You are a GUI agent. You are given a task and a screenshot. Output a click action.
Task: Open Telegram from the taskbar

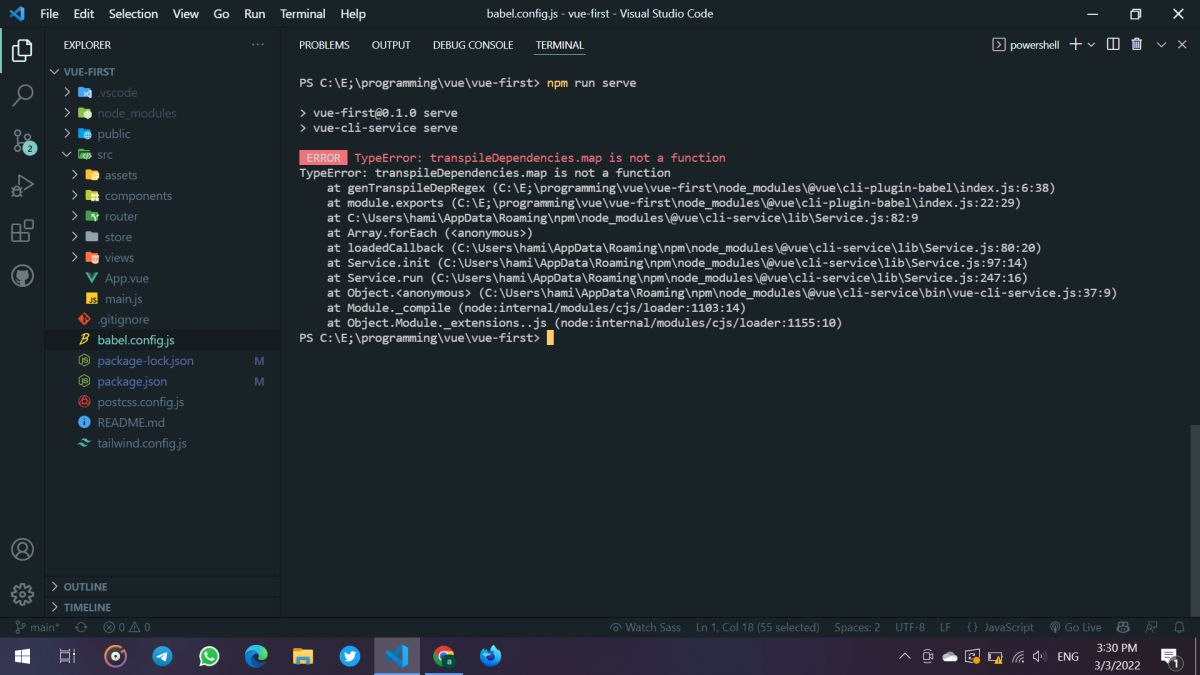[162, 656]
